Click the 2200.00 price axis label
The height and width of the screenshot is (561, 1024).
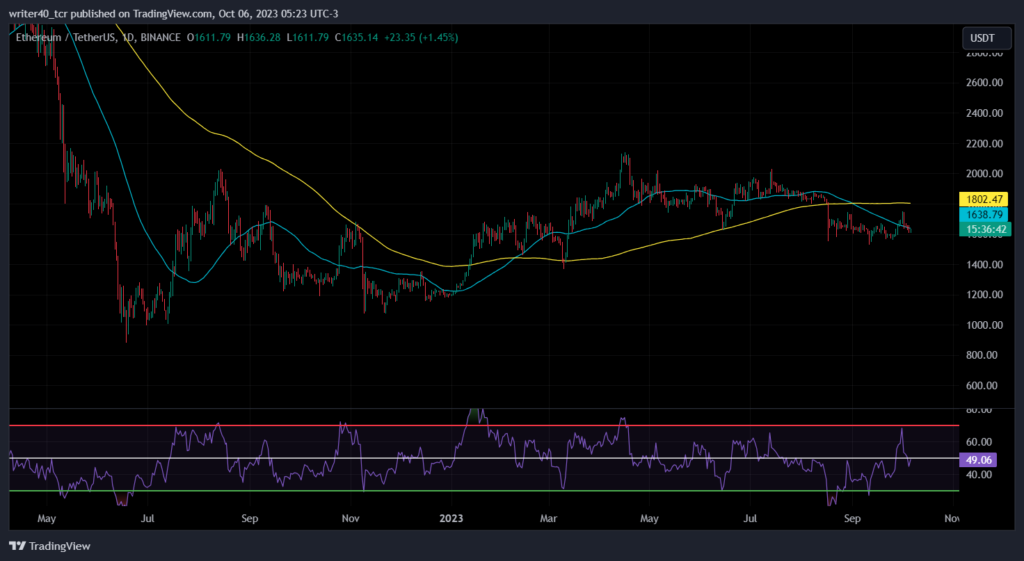tap(984, 144)
